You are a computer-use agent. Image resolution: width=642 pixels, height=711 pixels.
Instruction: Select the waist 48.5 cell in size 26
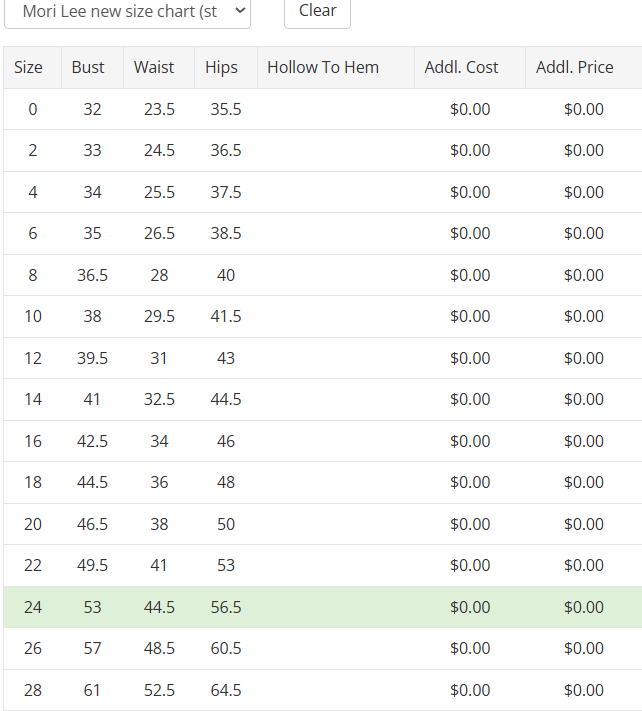pos(159,648)
